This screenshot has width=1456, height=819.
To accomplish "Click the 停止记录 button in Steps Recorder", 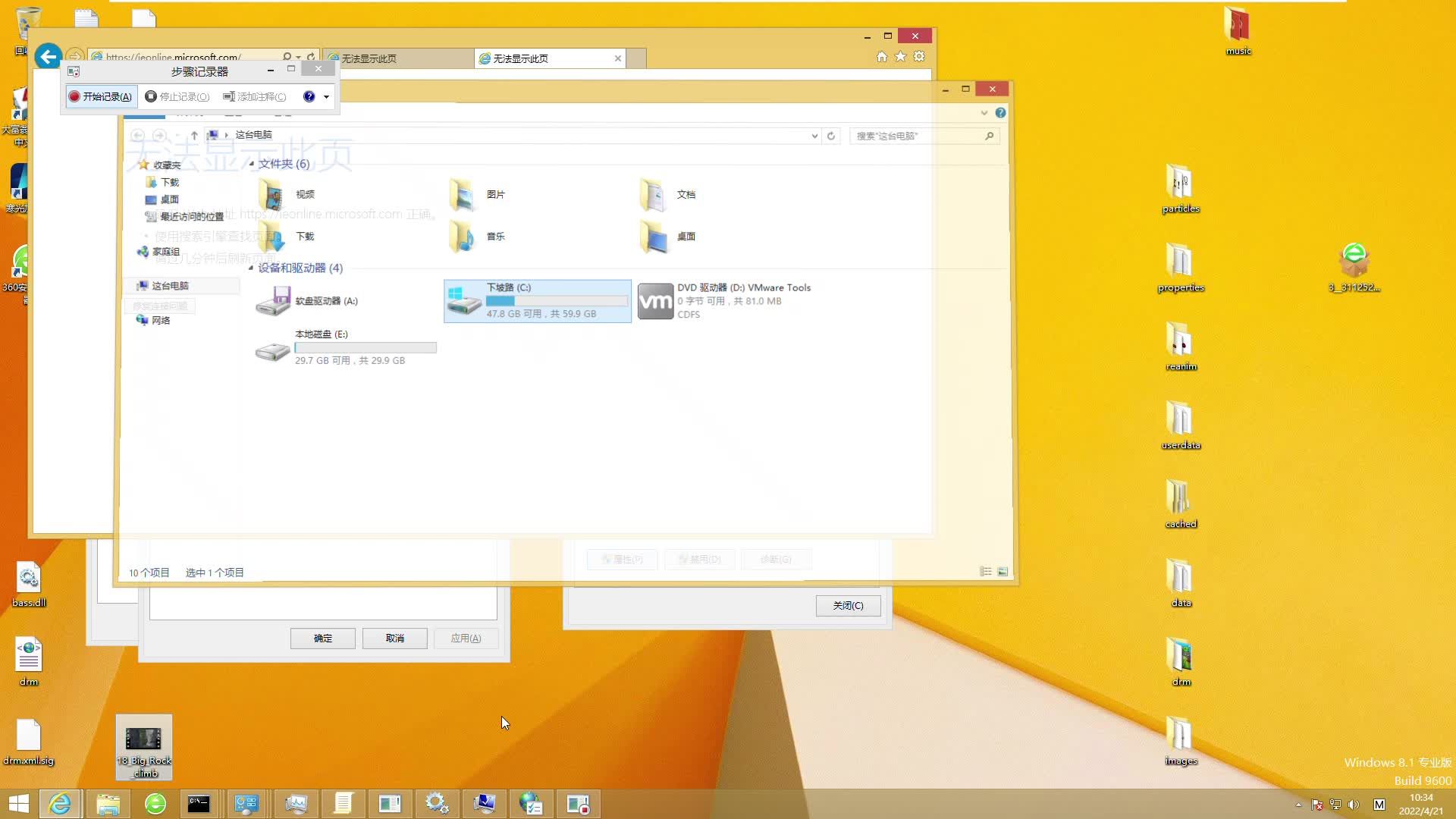I will (x=177, y=96).
